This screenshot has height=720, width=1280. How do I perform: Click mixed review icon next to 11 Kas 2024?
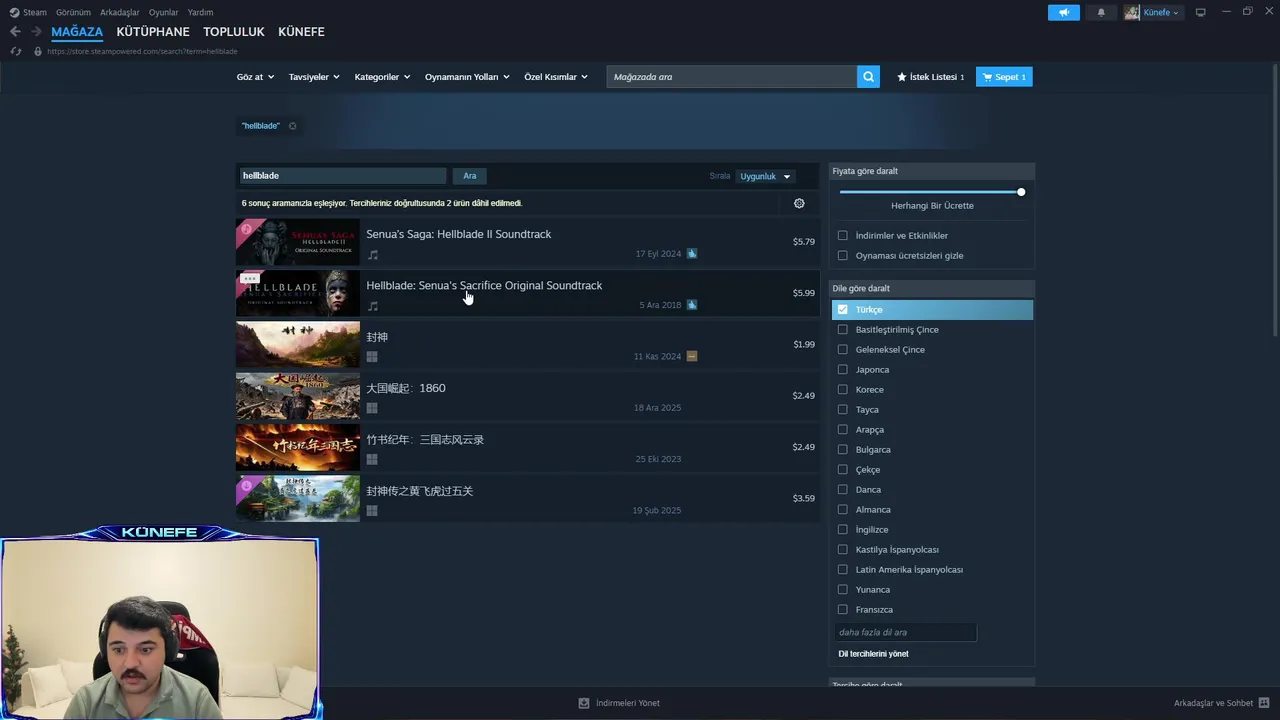coord(691,356)
